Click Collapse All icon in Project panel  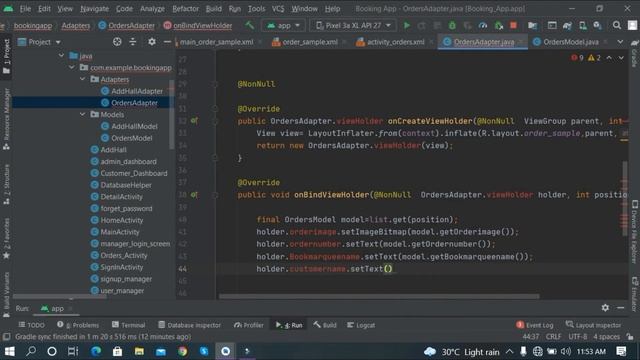tap(133, 42)
